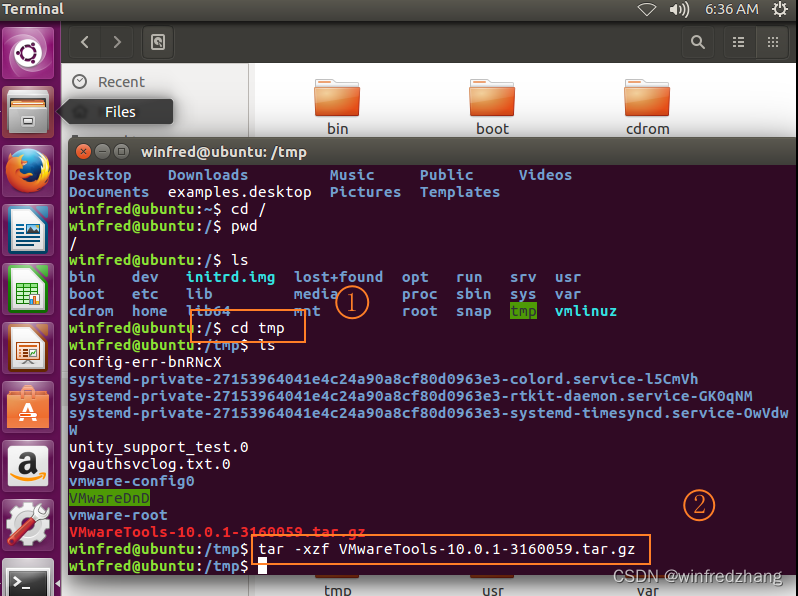Viewport: 798px width, 596px height.
Task: Click the Videos directory name in terminal
Action: click(x=545, y=175)
